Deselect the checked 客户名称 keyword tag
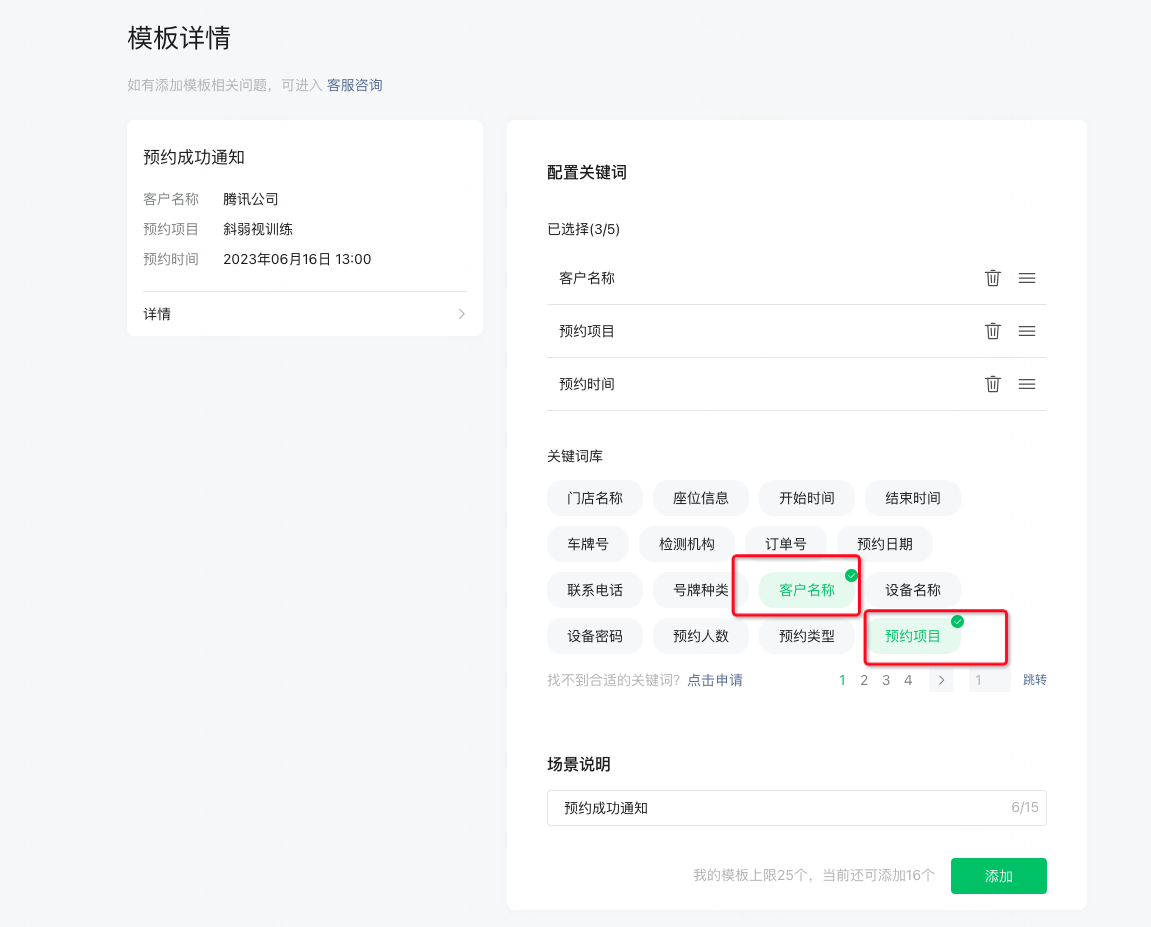This screenshot has height=927, width=1151. point(807,590)
